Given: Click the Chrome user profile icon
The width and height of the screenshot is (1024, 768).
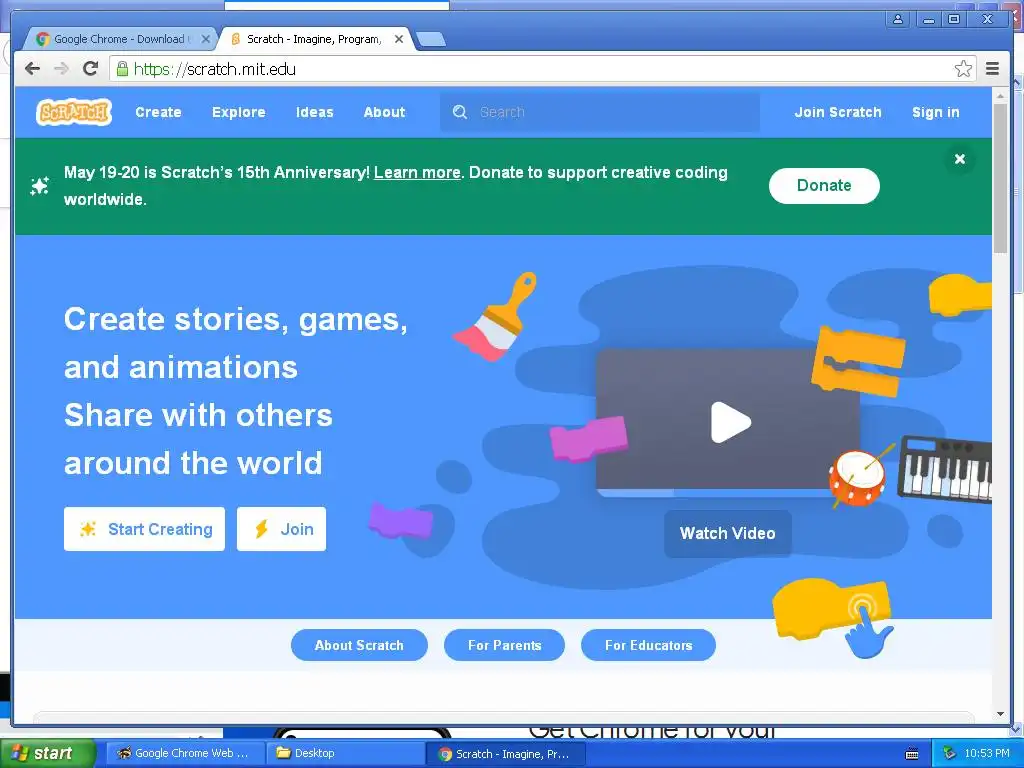Looking at the screenshot, I should point(899,19).
